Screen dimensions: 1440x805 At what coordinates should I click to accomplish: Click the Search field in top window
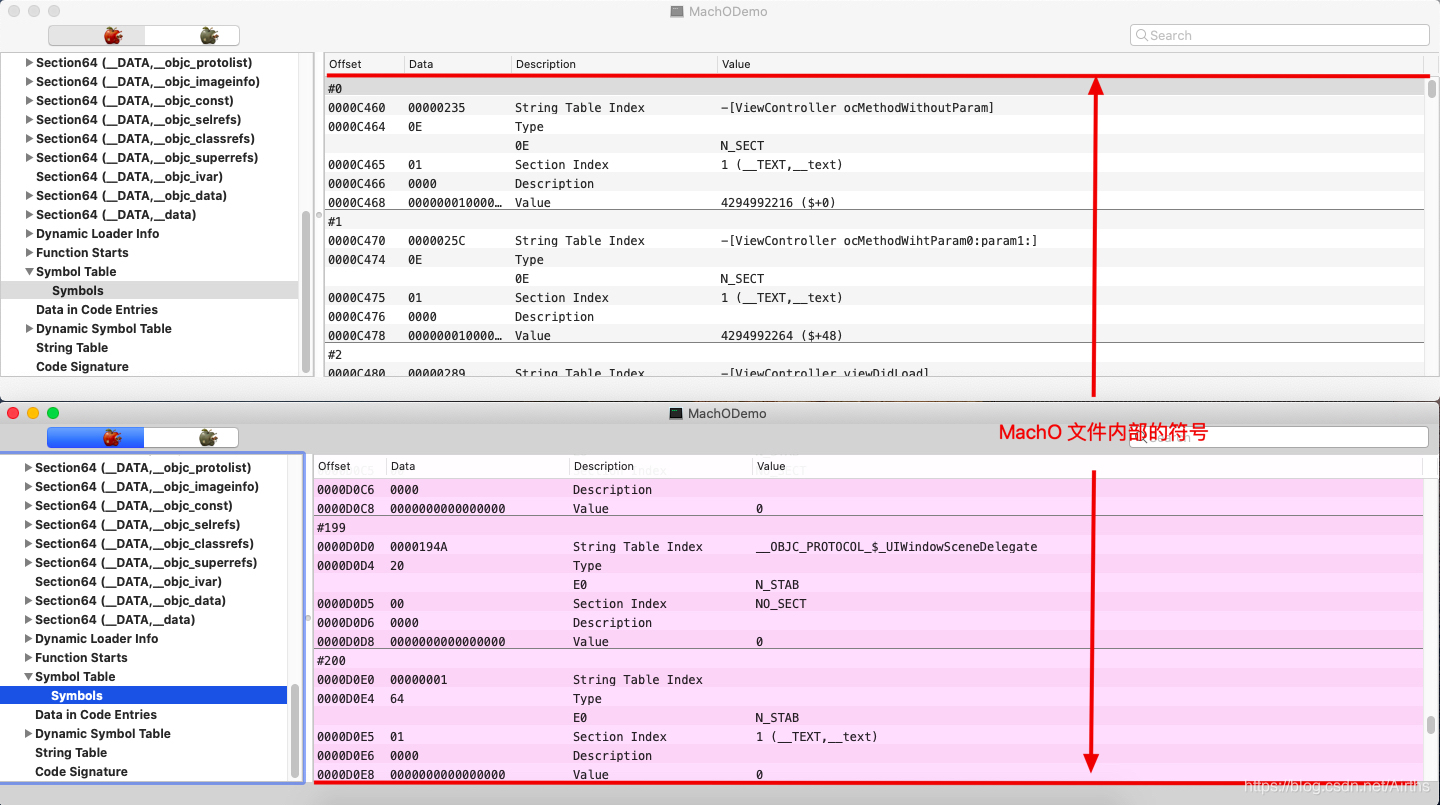pos(1280,35)
